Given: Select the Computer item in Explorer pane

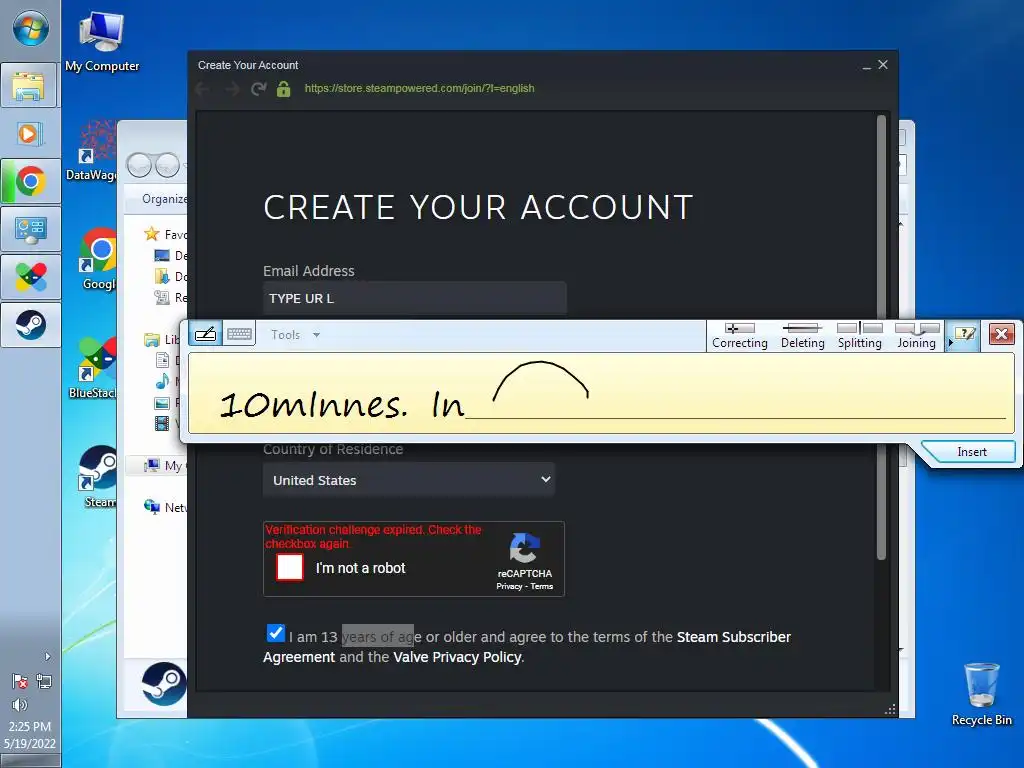Looking at the screenshot, I should click(166, 465).
